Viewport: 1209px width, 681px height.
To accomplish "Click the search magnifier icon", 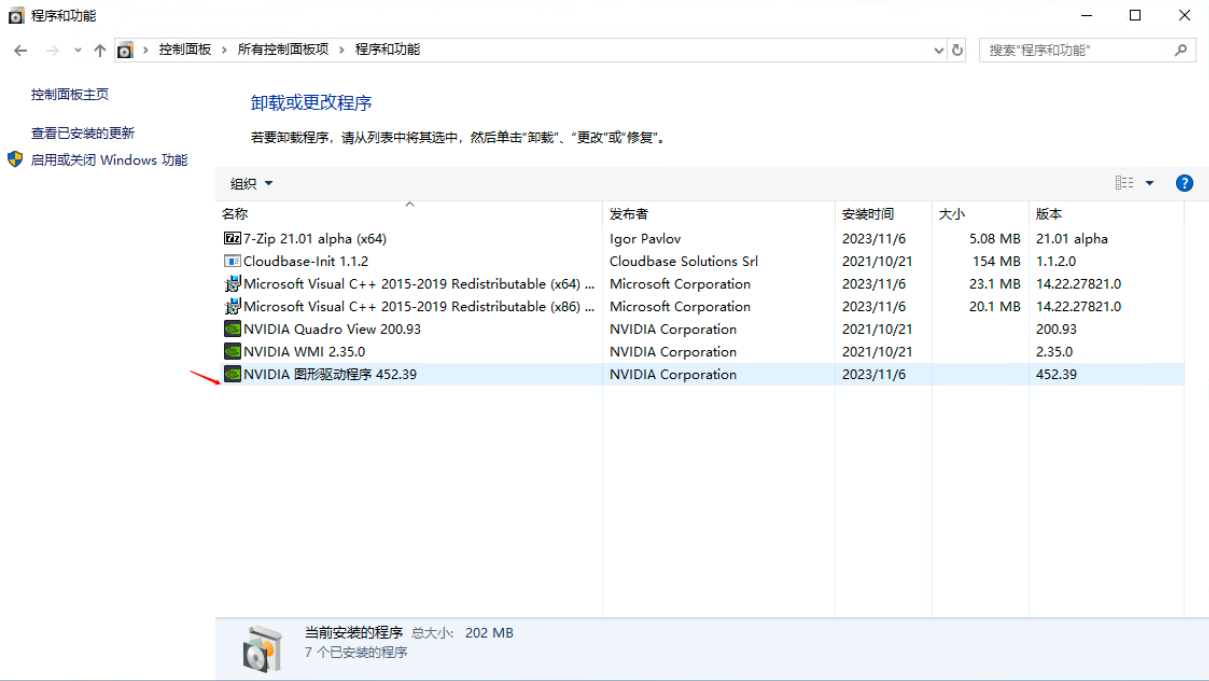I will 1181,50.
